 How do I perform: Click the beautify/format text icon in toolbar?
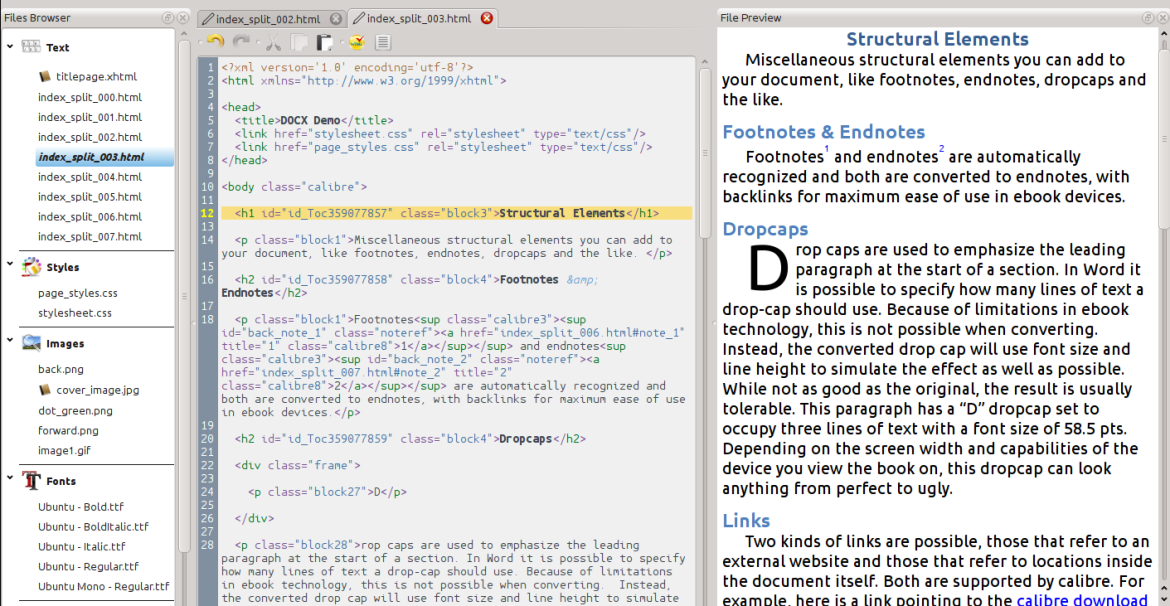pos(383,43)
